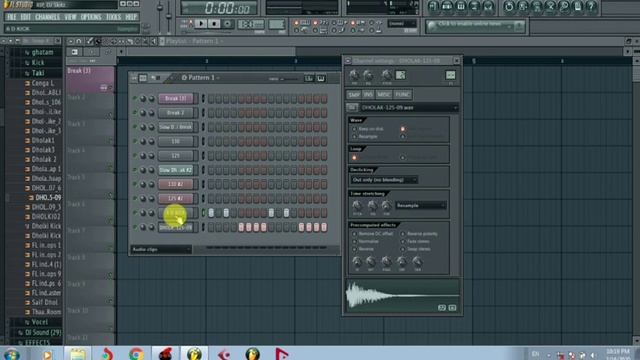
Task: Open the keyboard editor in step sequencer
Action: pos(321,78)
